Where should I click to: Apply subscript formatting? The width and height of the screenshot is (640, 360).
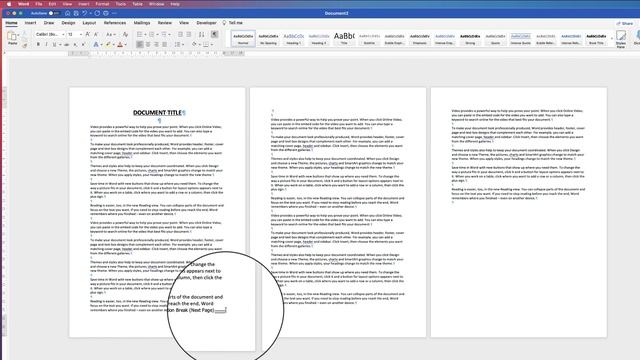coord(75,44)
